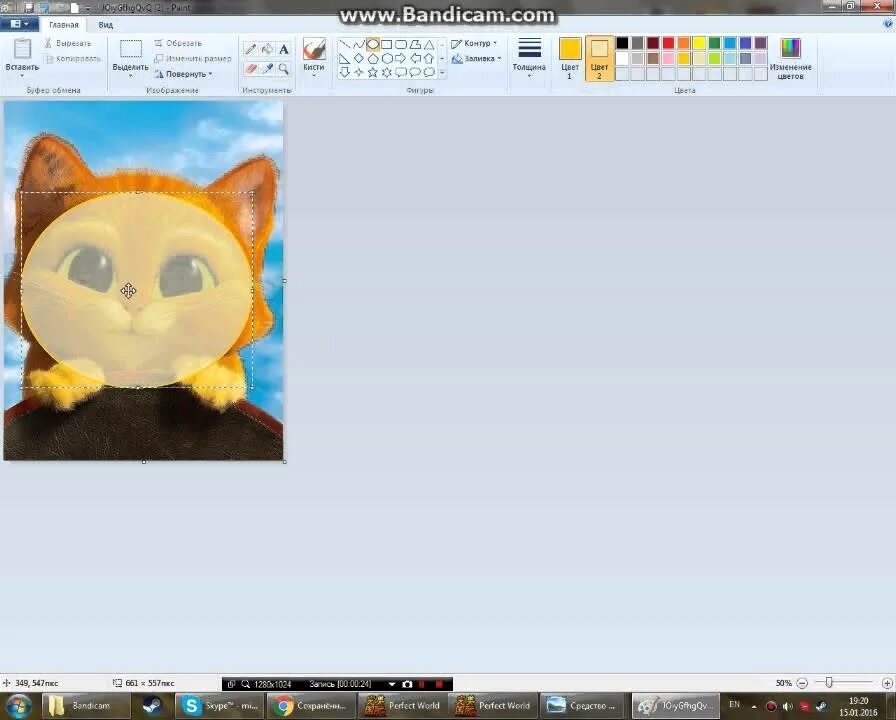Choose the Five-point star shape
896x720 pixels.
point(373,72)
